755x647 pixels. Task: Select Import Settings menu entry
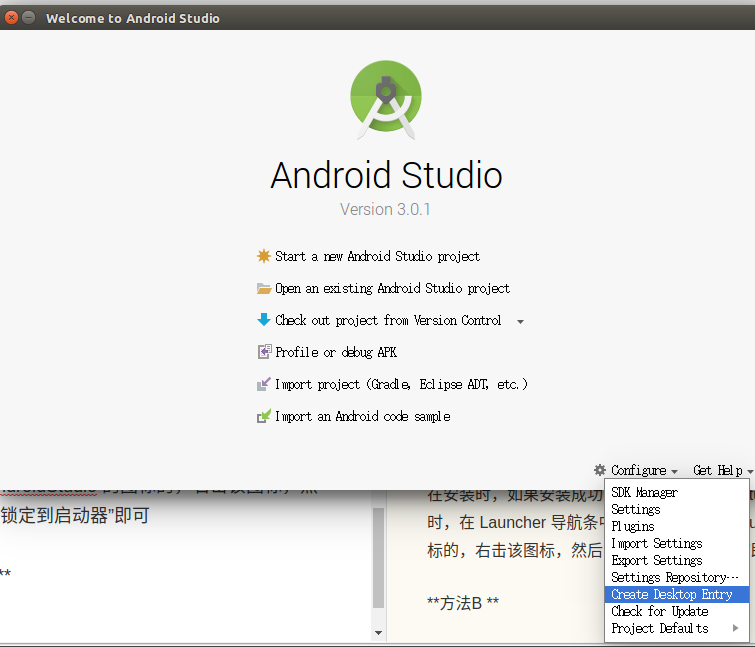(x=677, y=543)
